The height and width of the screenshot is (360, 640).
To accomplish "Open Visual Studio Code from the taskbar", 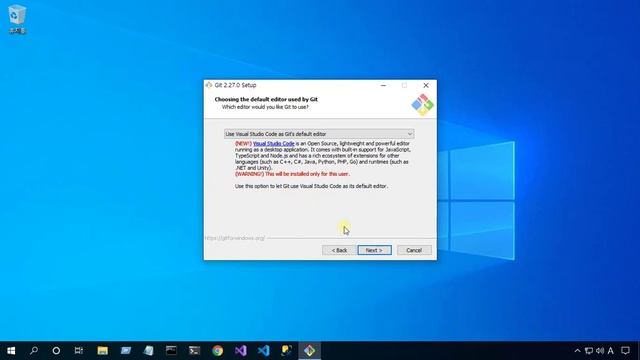I will [x=264, y=351].
